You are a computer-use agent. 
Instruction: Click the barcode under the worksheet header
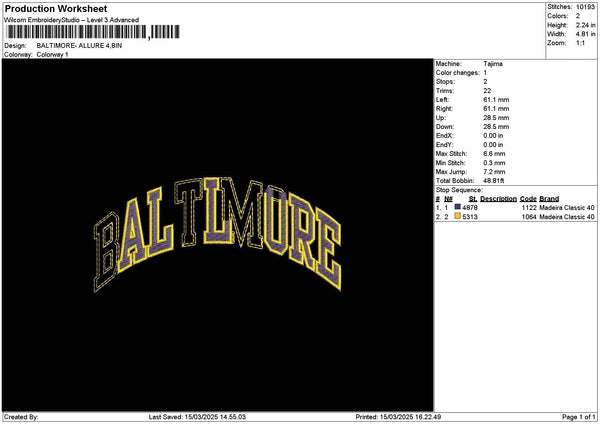tap(93, 32)
